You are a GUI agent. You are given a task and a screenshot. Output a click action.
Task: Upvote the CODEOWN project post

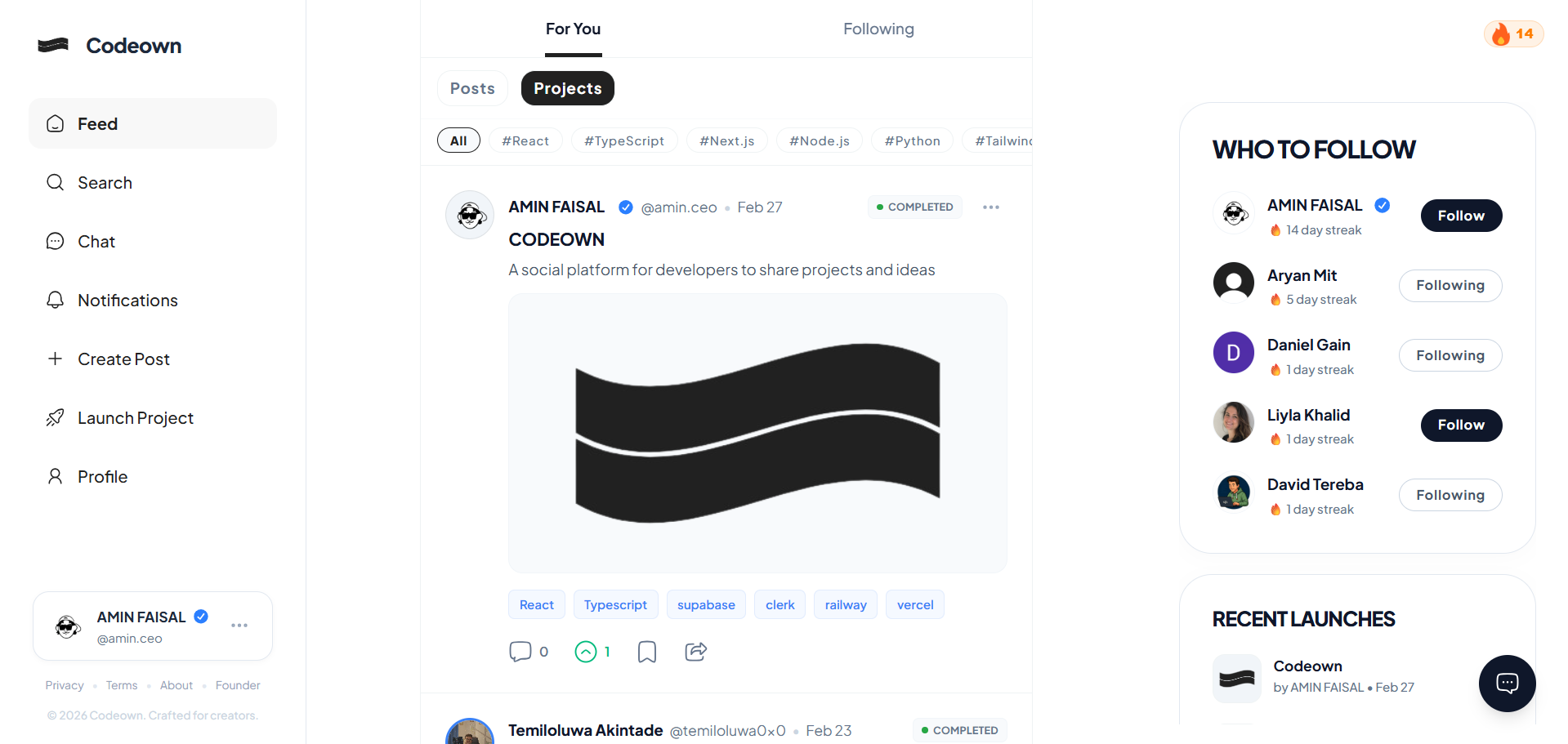[587, 651]
